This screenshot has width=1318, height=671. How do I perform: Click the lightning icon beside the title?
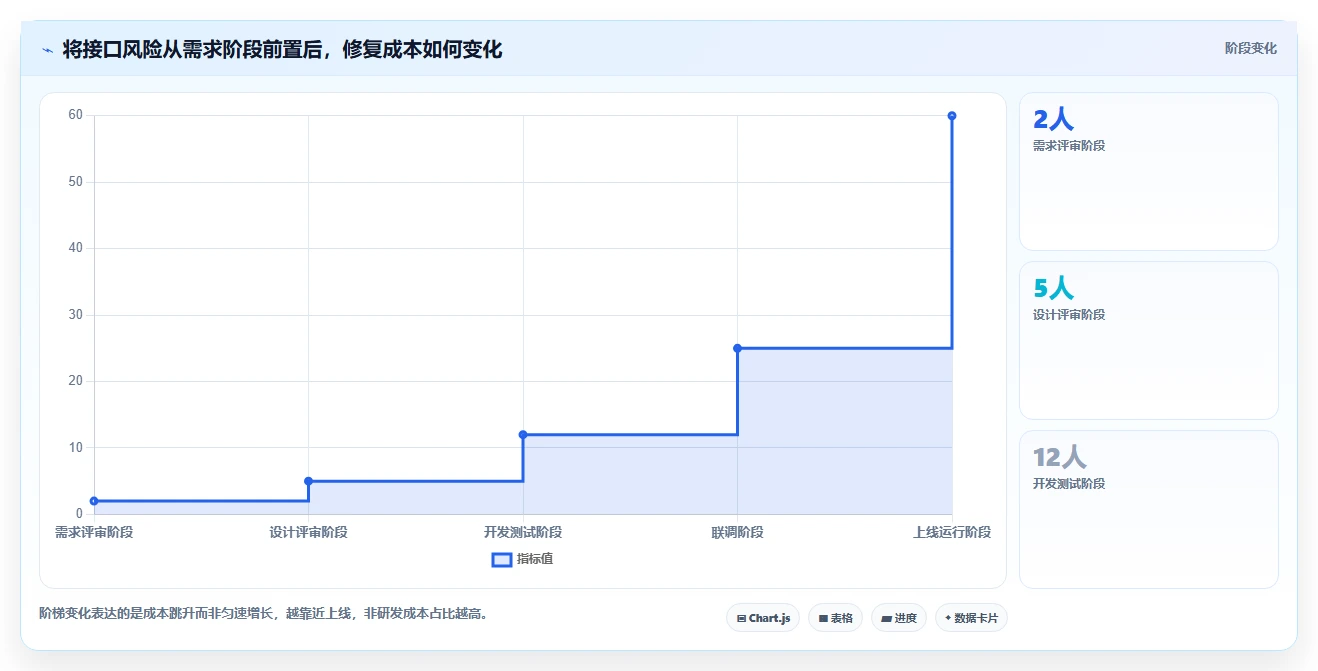[x=47, y=49]
